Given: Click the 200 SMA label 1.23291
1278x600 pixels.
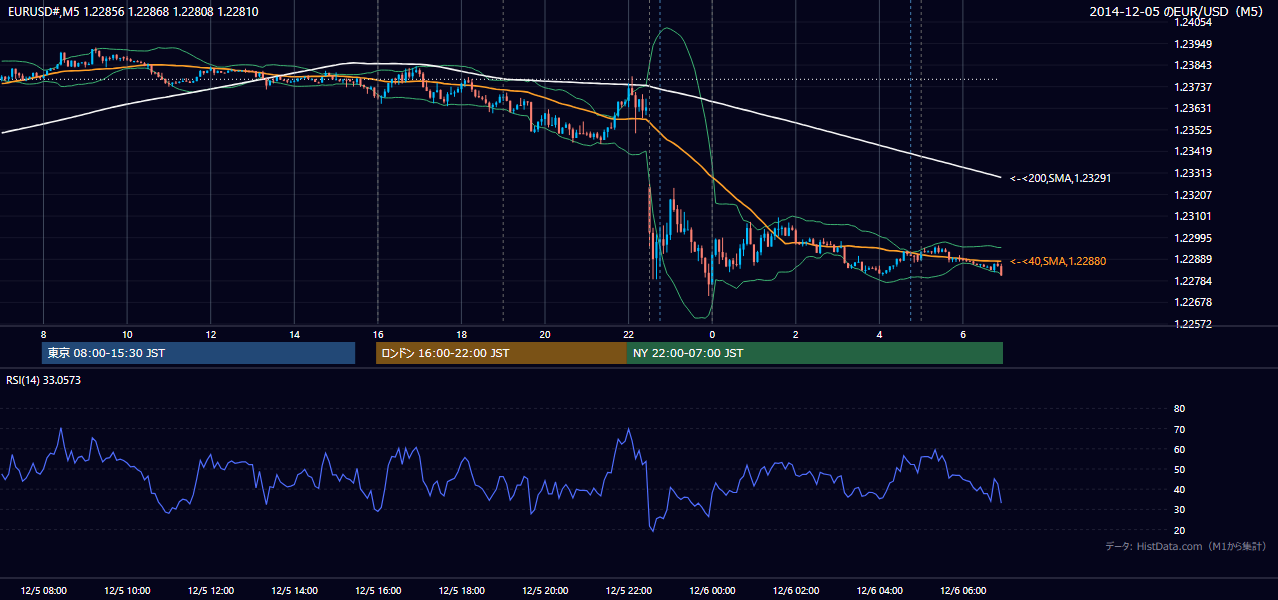Looking at the screenshot, I should click(1060, 178).
